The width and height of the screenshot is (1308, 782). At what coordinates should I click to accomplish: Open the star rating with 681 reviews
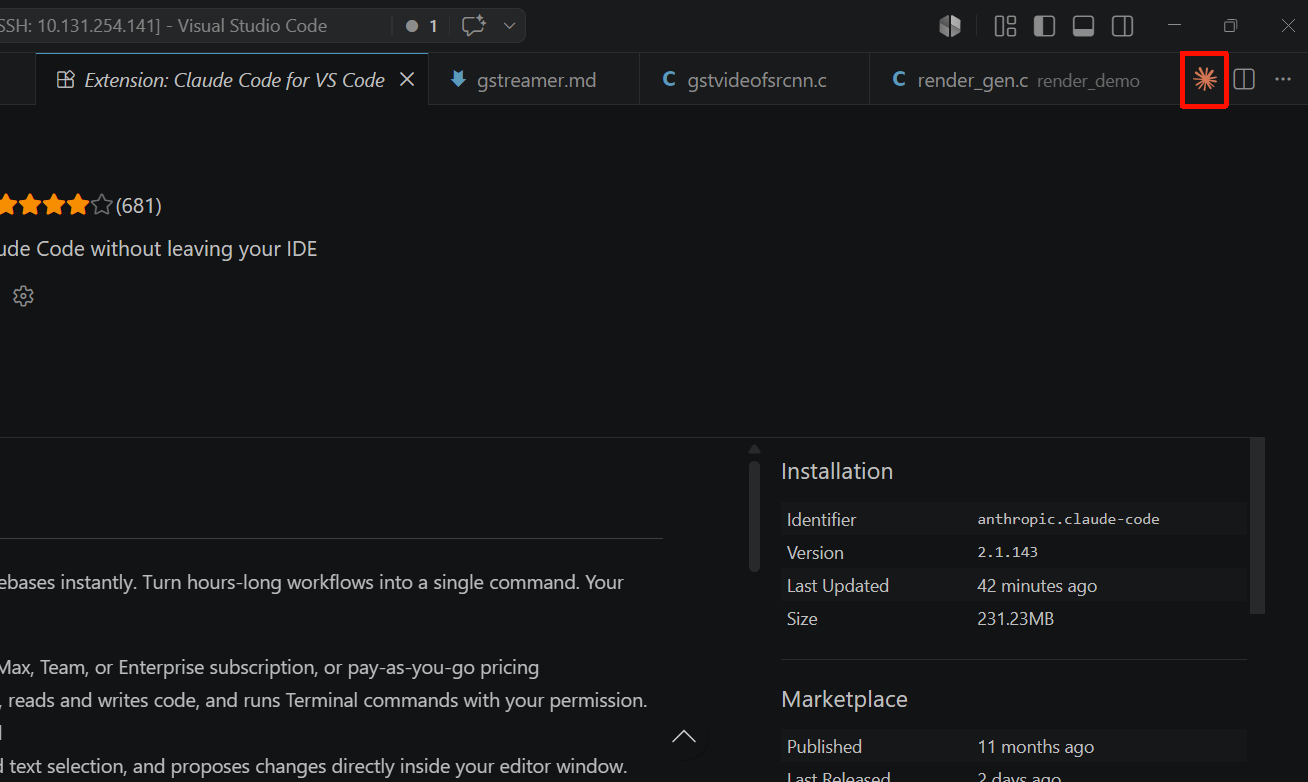tap(81, 206)
